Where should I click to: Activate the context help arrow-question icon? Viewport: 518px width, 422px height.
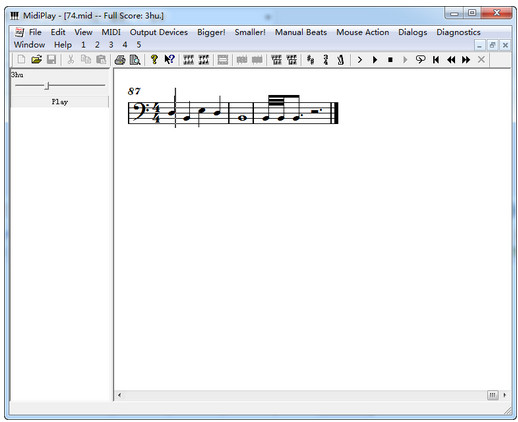tap(169, 59)
